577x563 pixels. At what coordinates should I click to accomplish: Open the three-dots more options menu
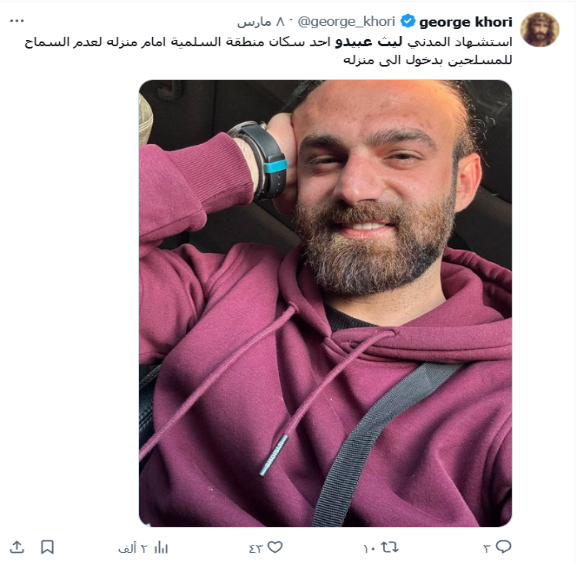point(17,21)
